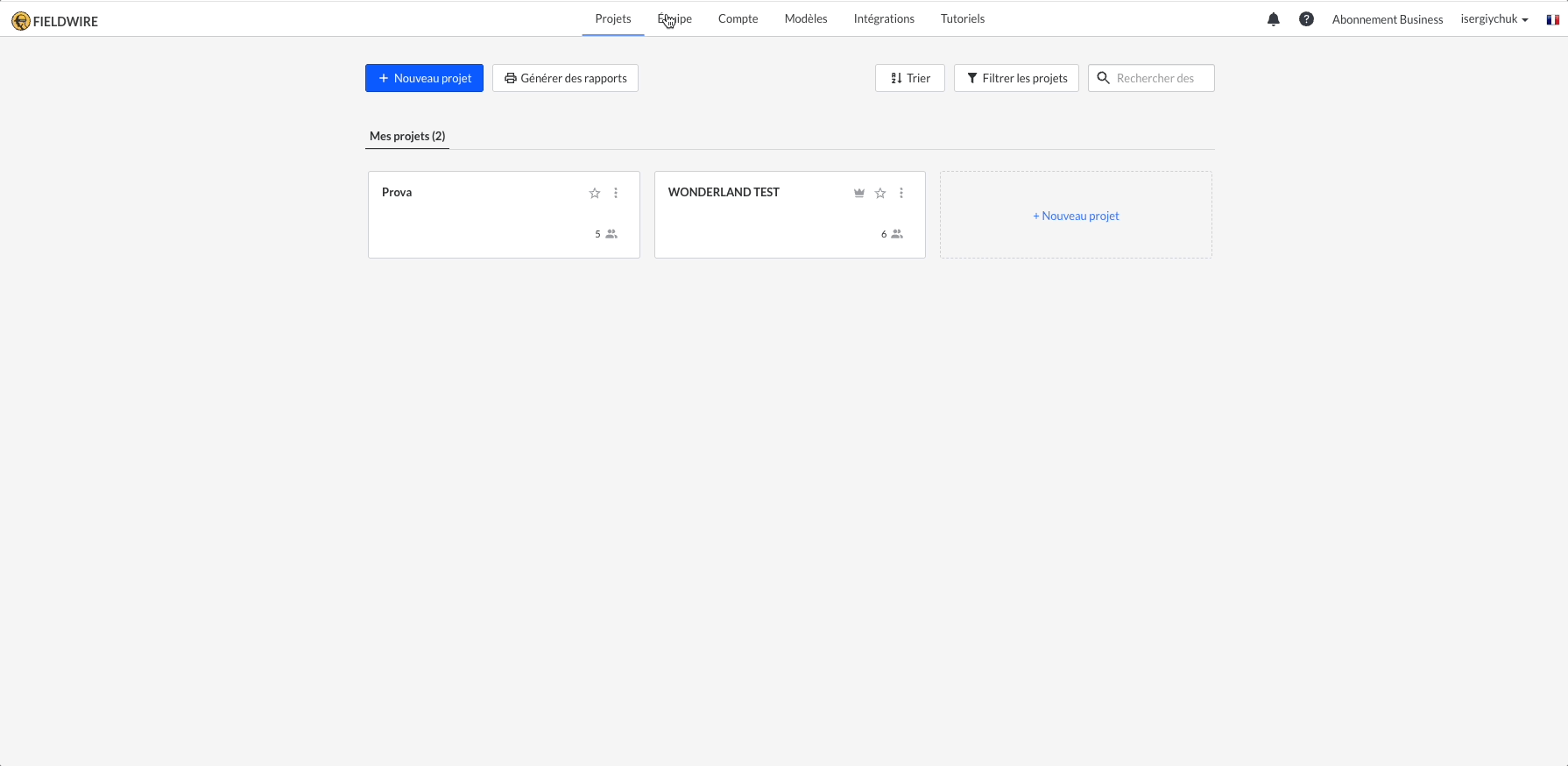1568x766 pixels.
Task: Open the Mes projets (2) tab
Action: 407,136
